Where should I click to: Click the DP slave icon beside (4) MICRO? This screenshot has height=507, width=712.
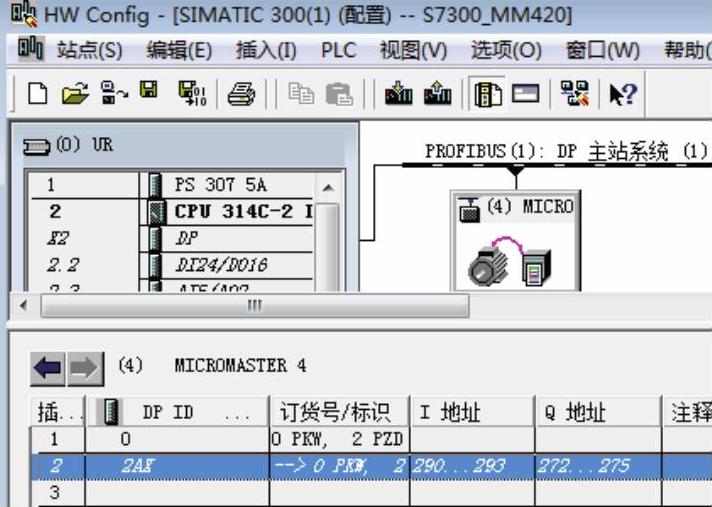(469, 209)
